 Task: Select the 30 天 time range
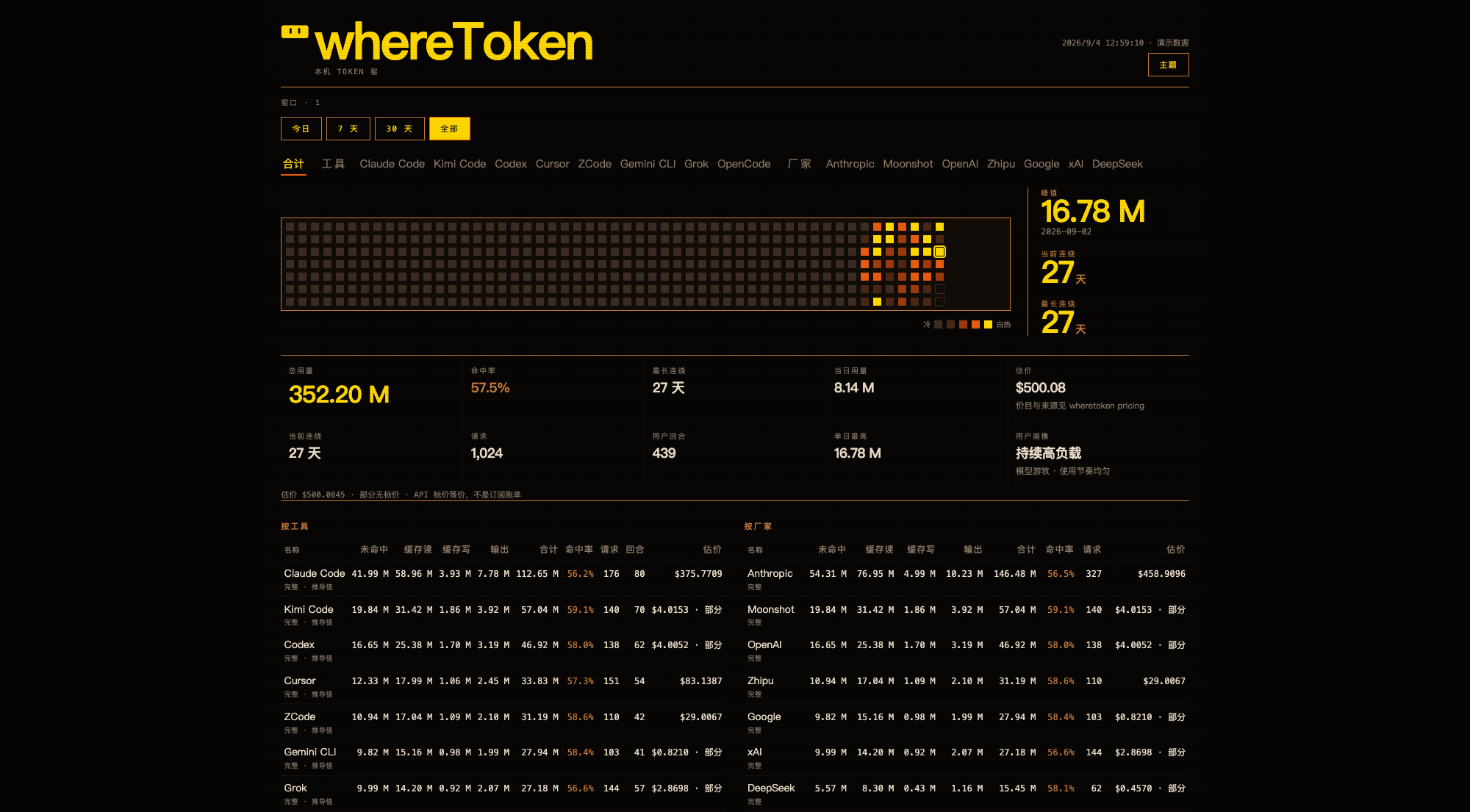[x=400, y=129]
